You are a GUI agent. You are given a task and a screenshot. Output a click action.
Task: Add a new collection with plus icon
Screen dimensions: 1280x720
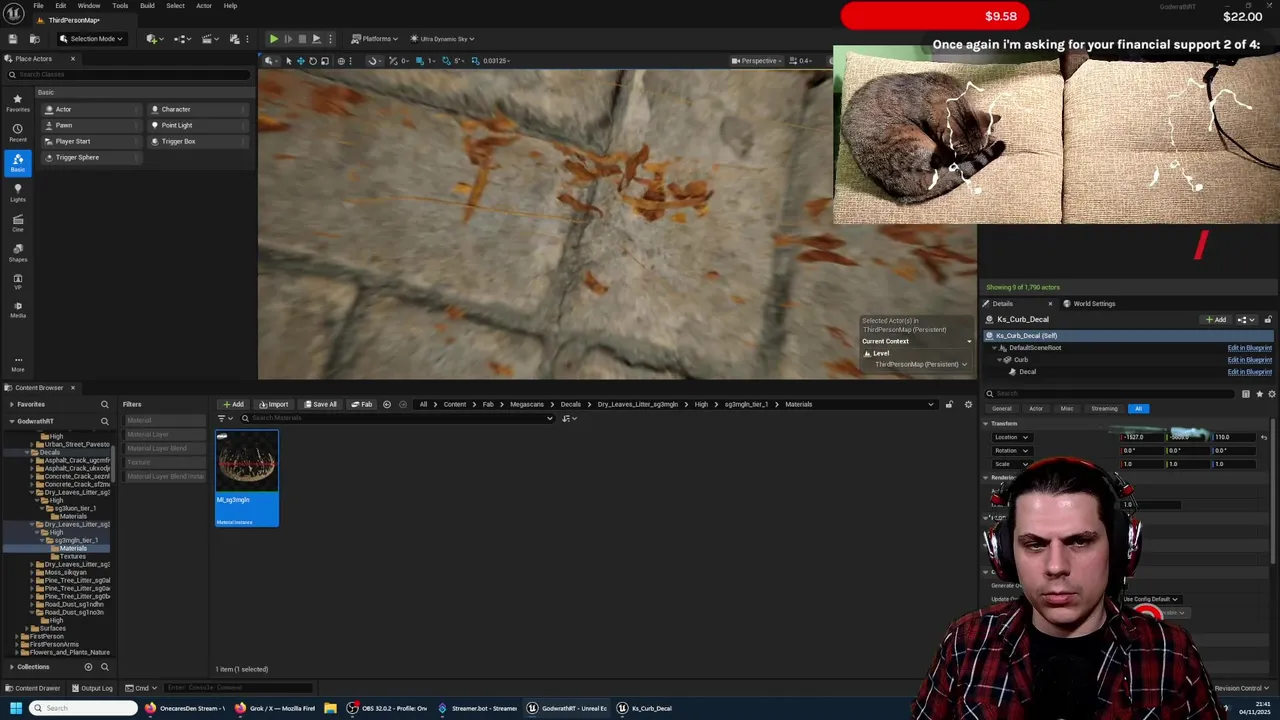pos(88,667)
